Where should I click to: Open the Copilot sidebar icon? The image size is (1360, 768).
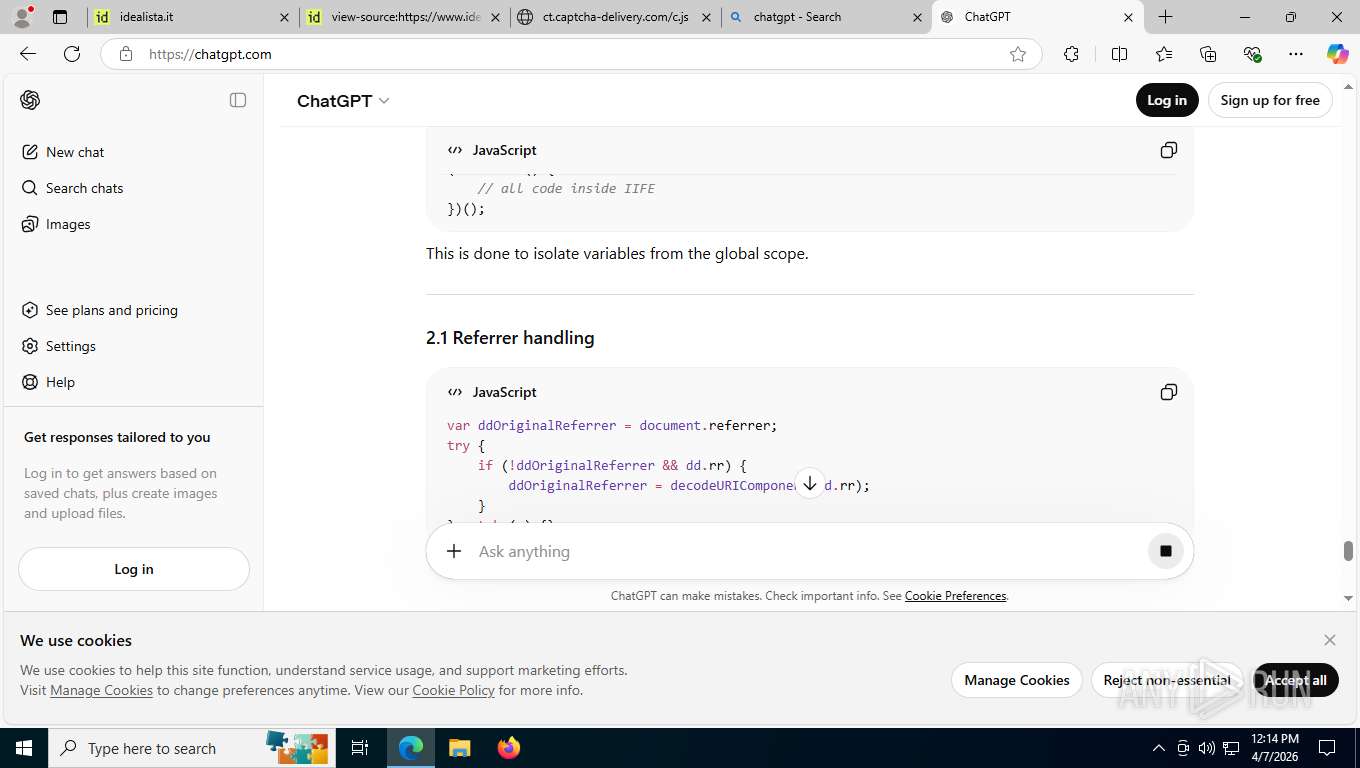click(1338, 54)
